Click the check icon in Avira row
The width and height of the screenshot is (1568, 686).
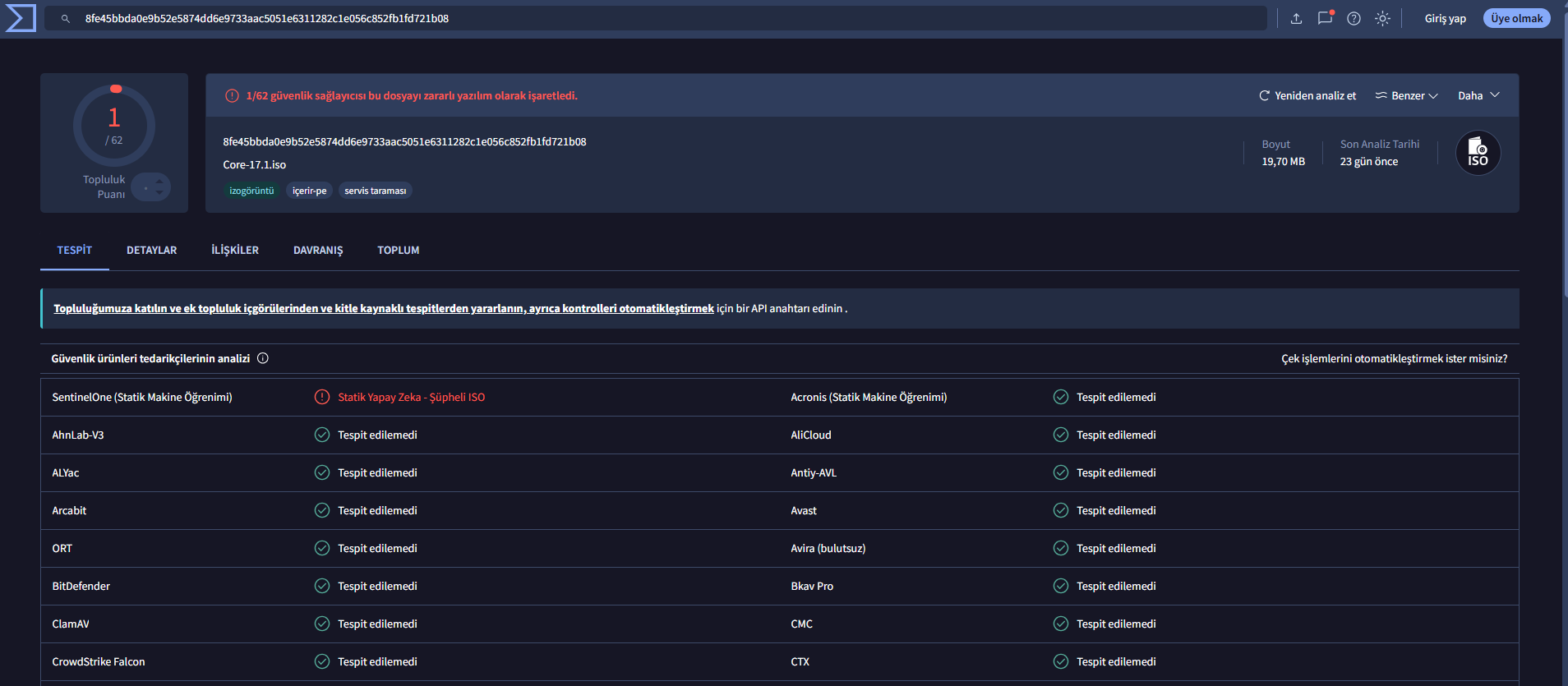(1061, 548)
